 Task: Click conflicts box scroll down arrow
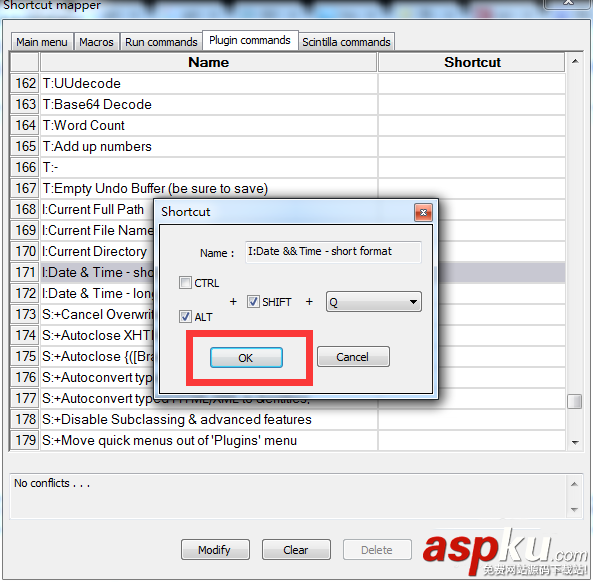tap(574, 509)
